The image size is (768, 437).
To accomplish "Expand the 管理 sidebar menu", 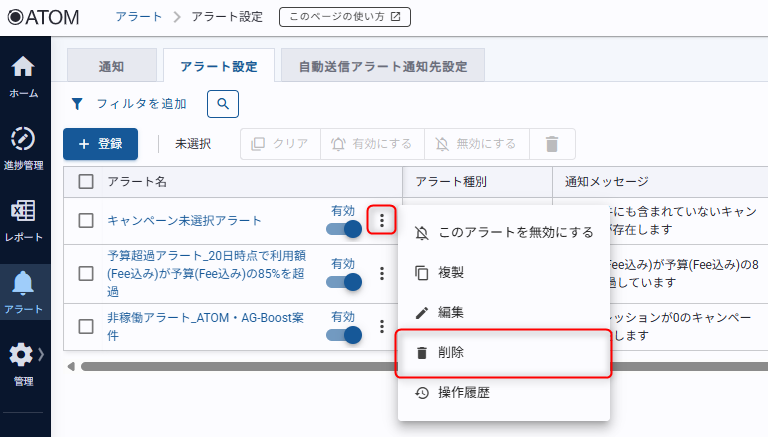I will click(24, 360).
